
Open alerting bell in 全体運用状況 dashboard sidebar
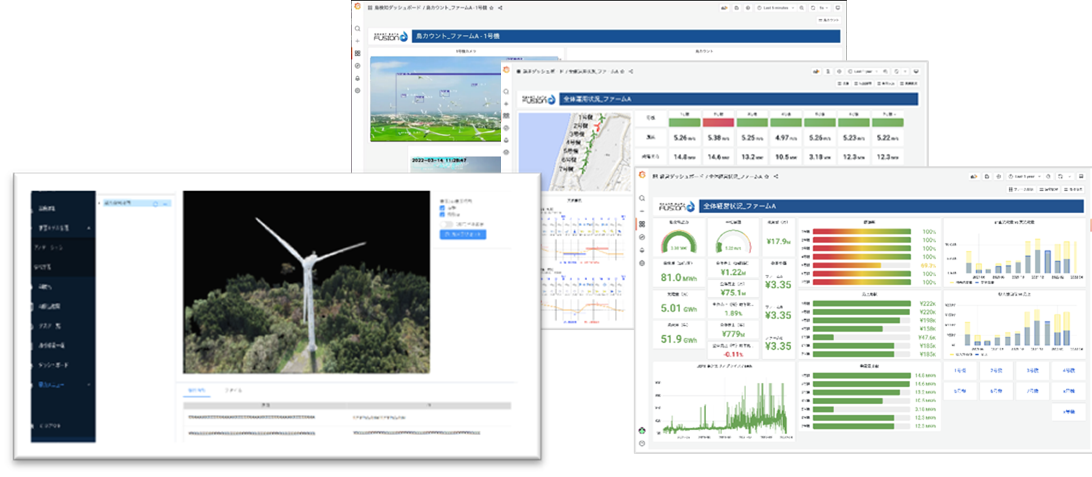(x=506, y=140)
